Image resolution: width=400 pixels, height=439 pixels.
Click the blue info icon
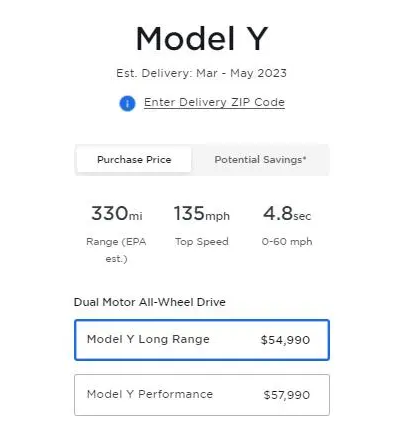(x=127, y=103)
